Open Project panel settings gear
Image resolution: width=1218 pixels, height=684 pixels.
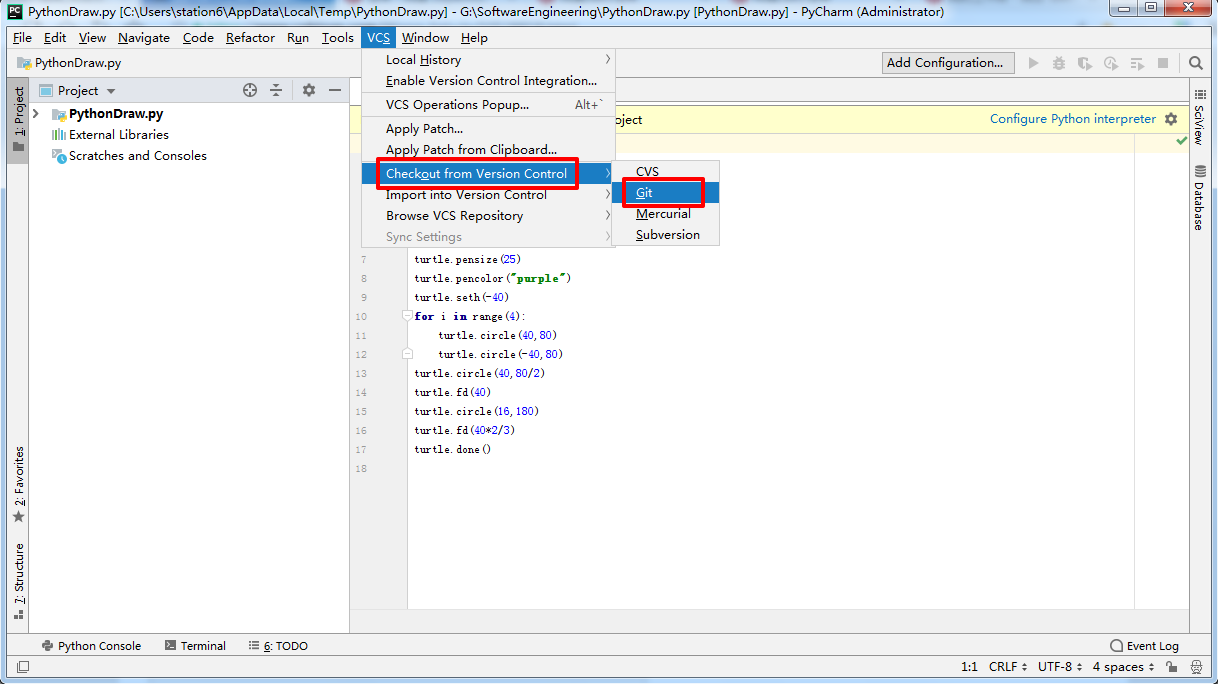tap(309, 90)
